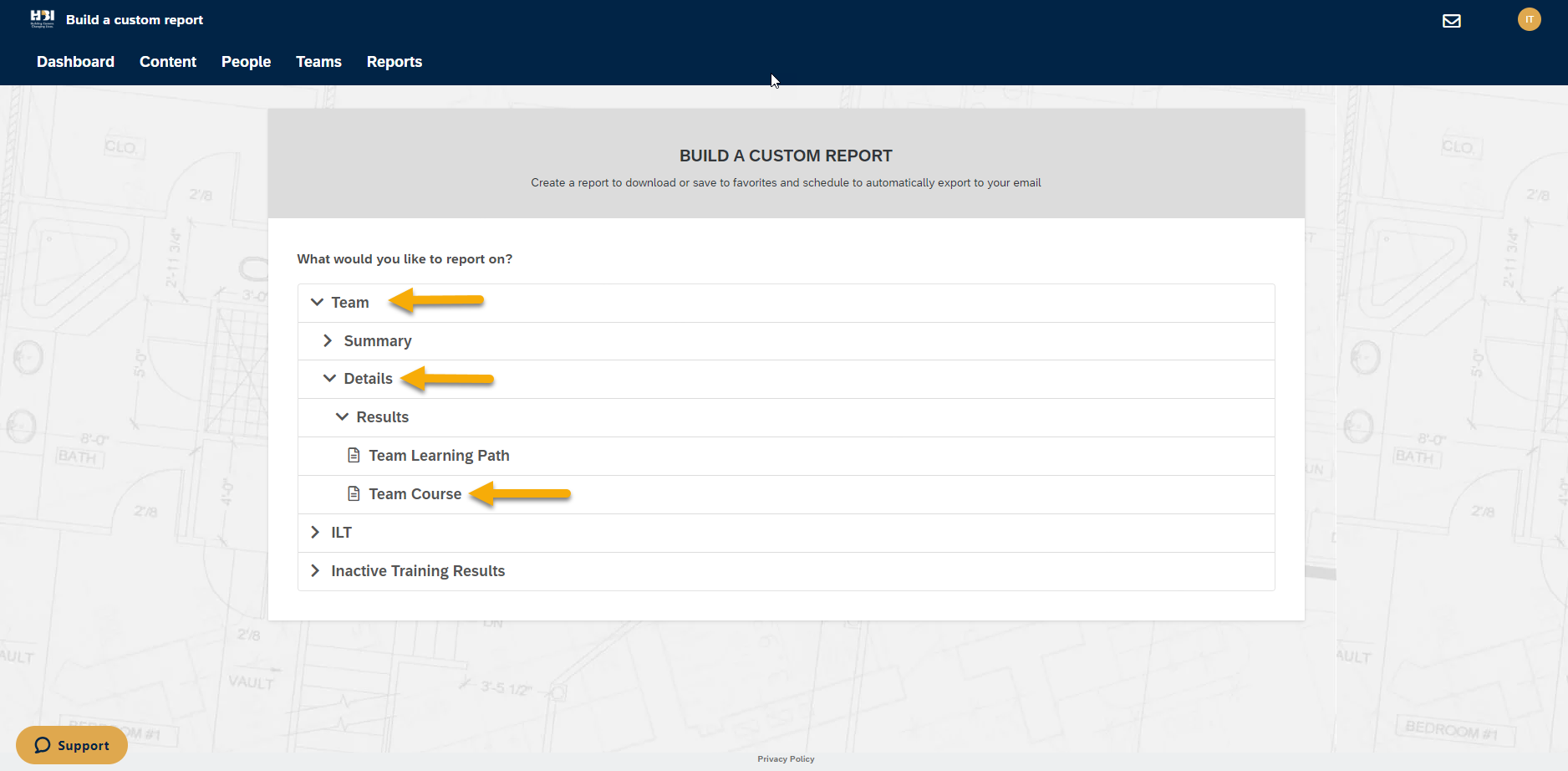Screen dimensions: 1568x771
Task: Expand the Inactive Training Results chevron
Action: pos(315,571)
